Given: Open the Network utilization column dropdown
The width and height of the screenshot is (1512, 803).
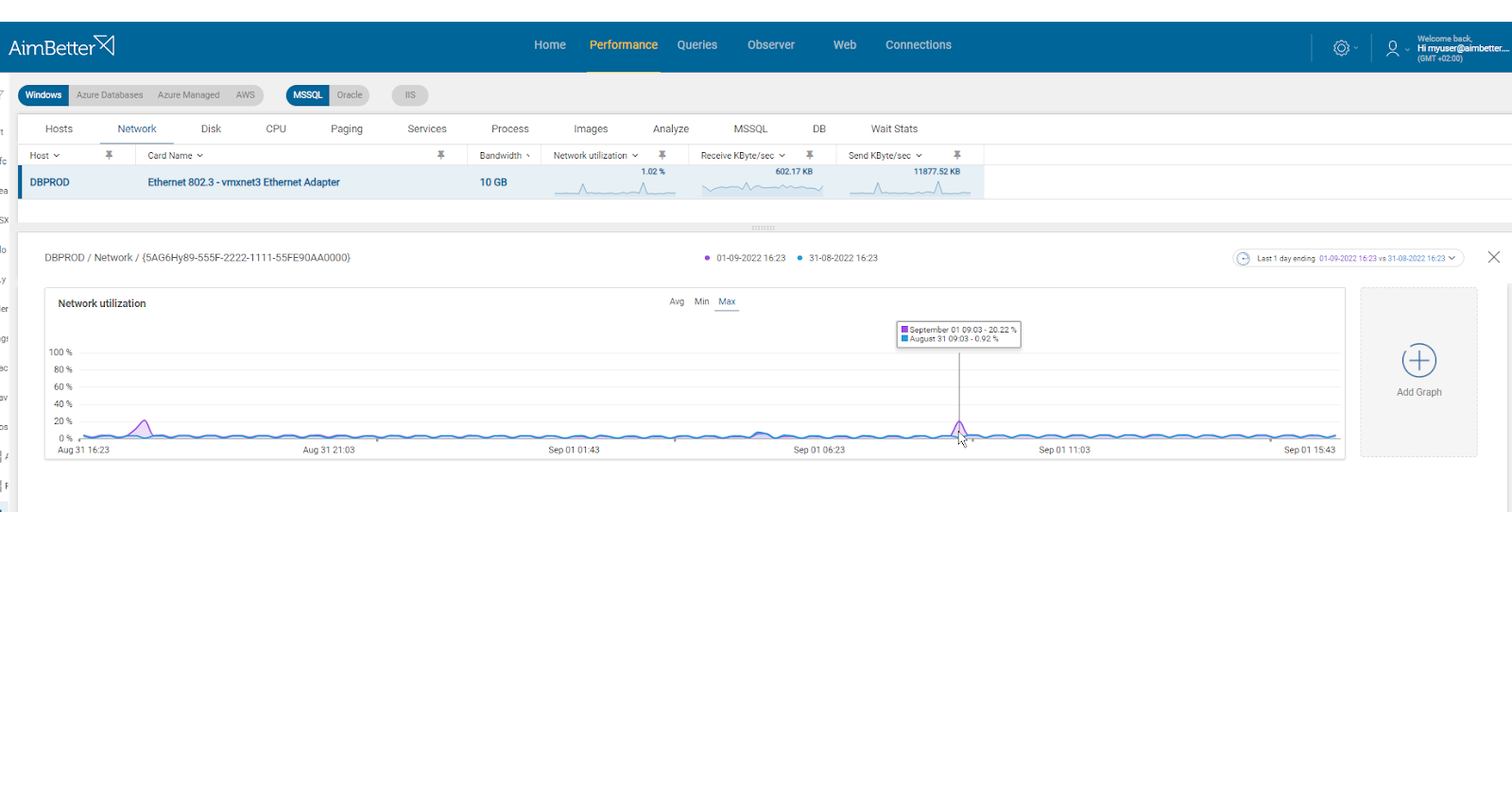Looking at the screenshot, I should pyautogui.click(x=635, y=156).
